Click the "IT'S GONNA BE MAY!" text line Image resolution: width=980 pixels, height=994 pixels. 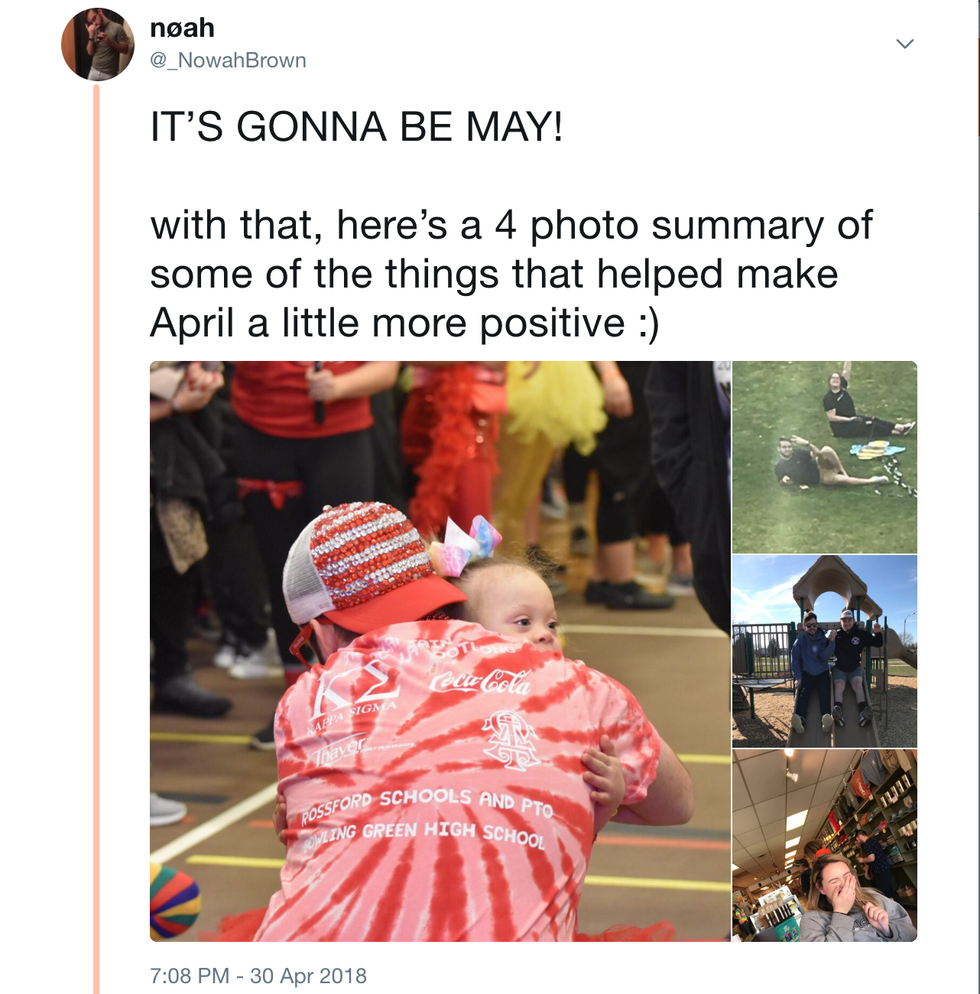pyautogui.click(x=356, y=129)
